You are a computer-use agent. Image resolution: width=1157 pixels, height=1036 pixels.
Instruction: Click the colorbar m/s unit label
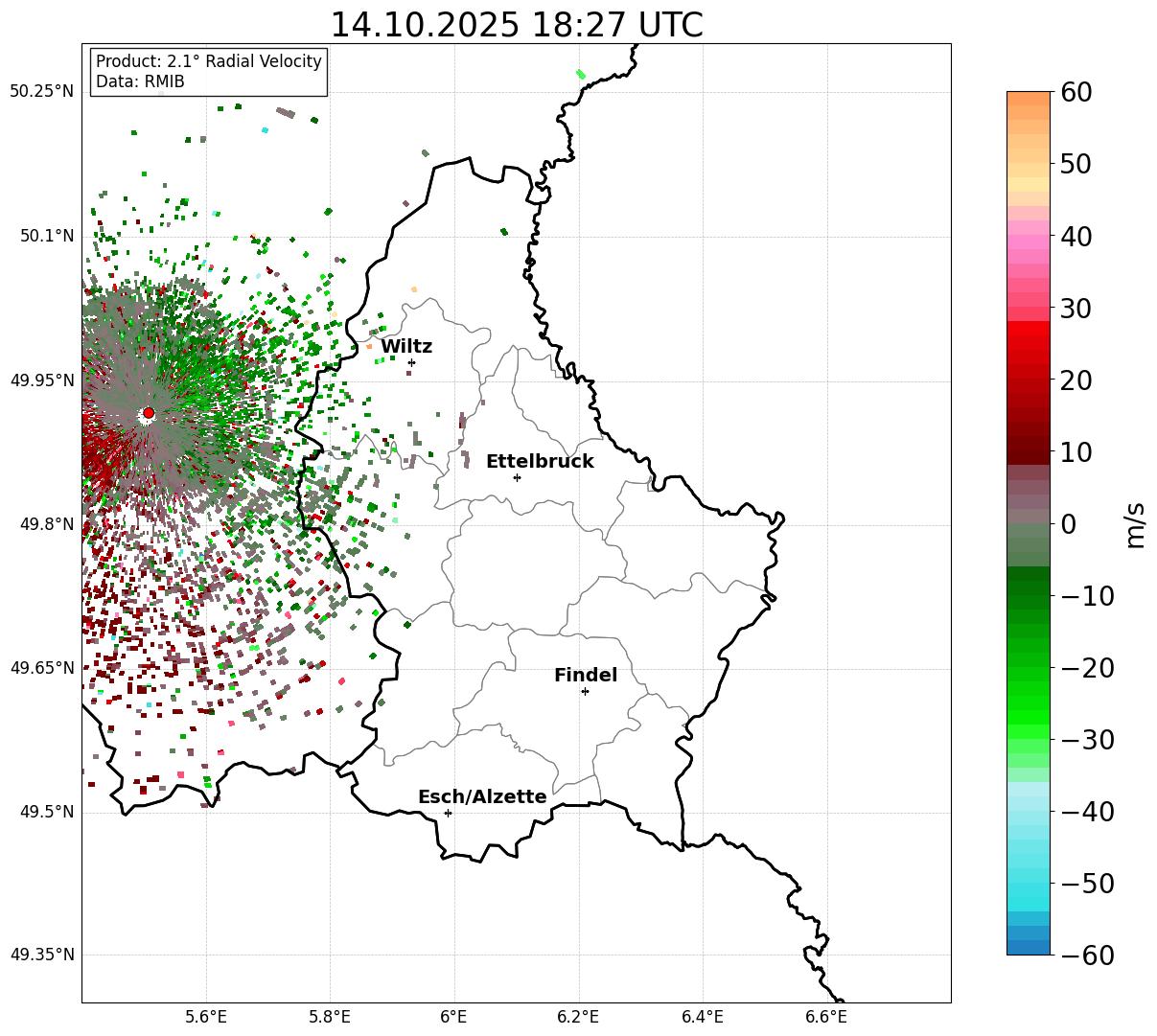coord(1135,523)
